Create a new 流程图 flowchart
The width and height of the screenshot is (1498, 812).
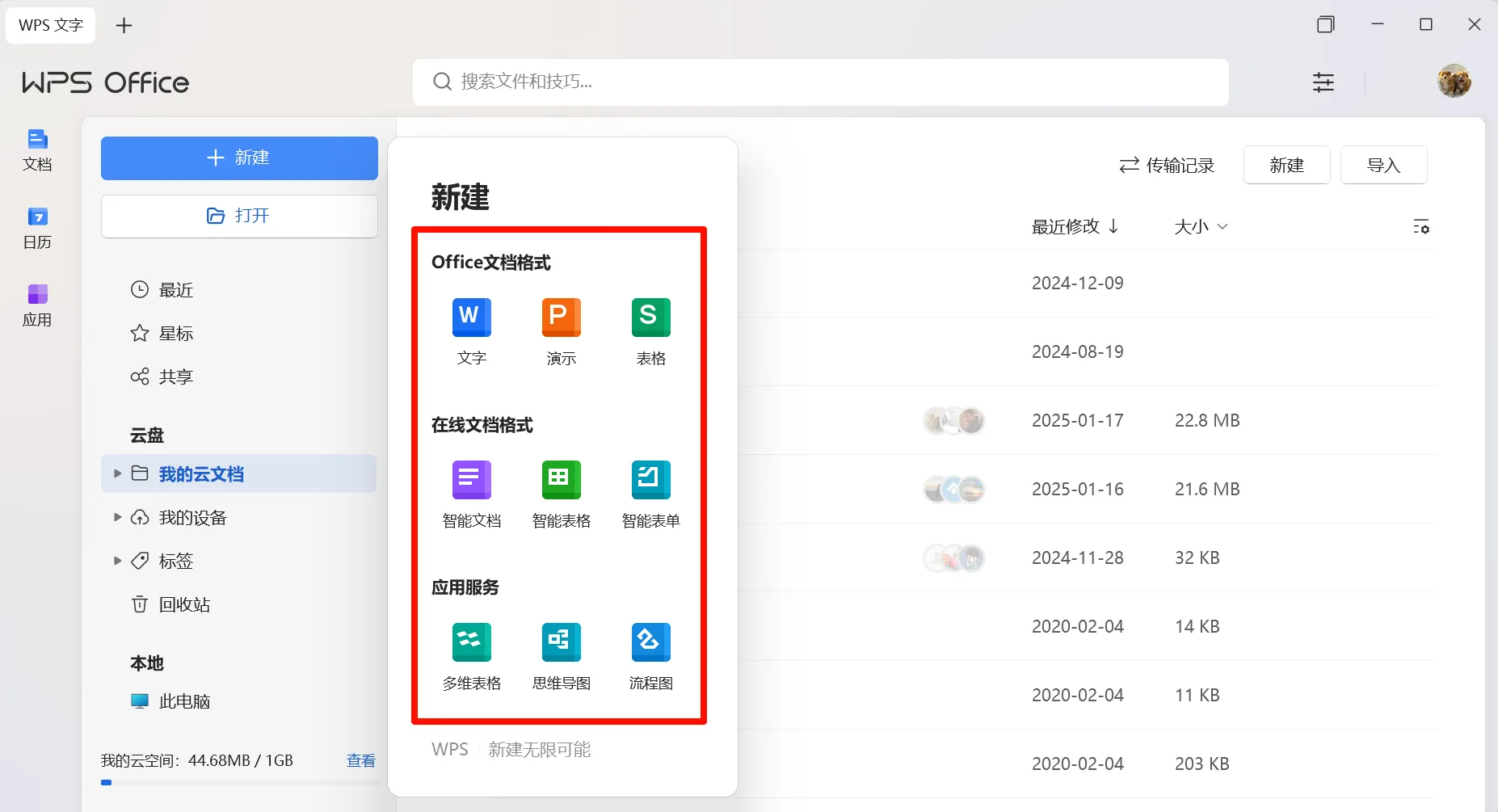click(650, 656)
